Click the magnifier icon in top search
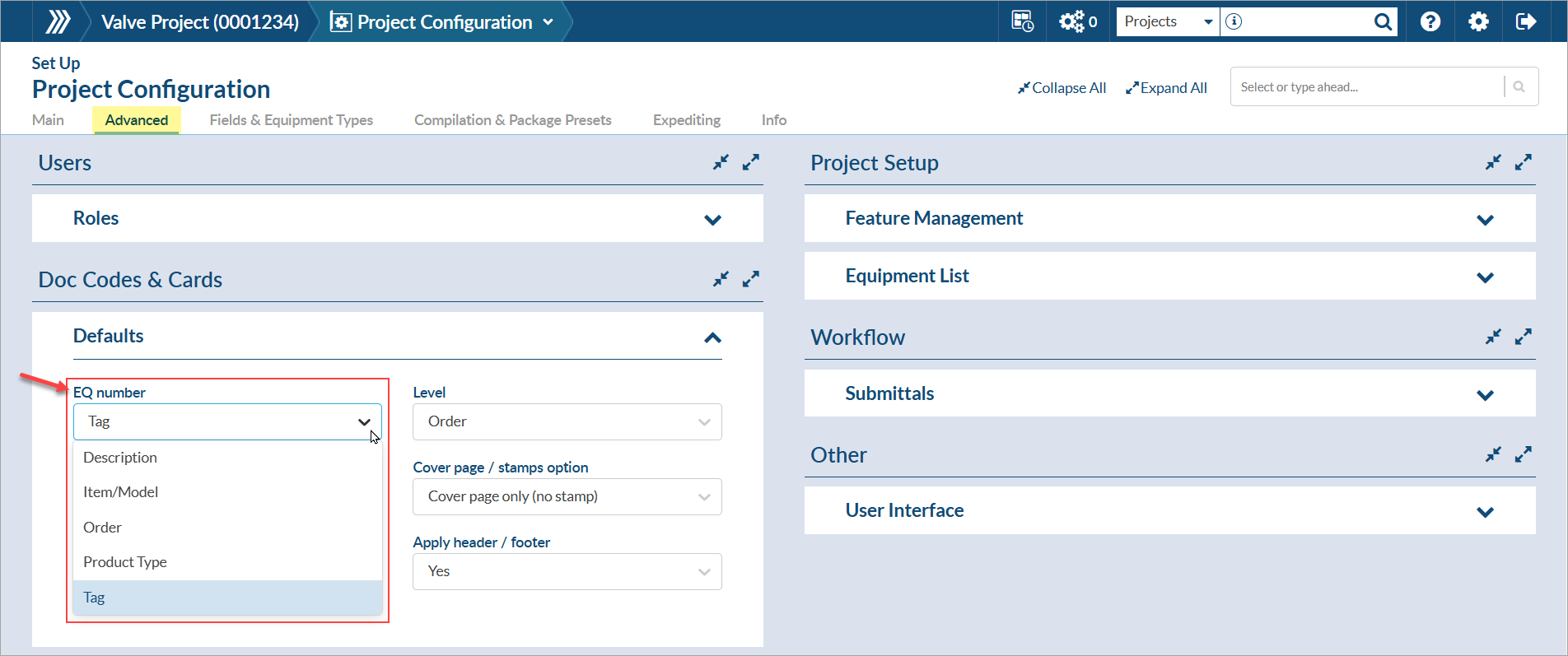 (x=1383, y=22)
